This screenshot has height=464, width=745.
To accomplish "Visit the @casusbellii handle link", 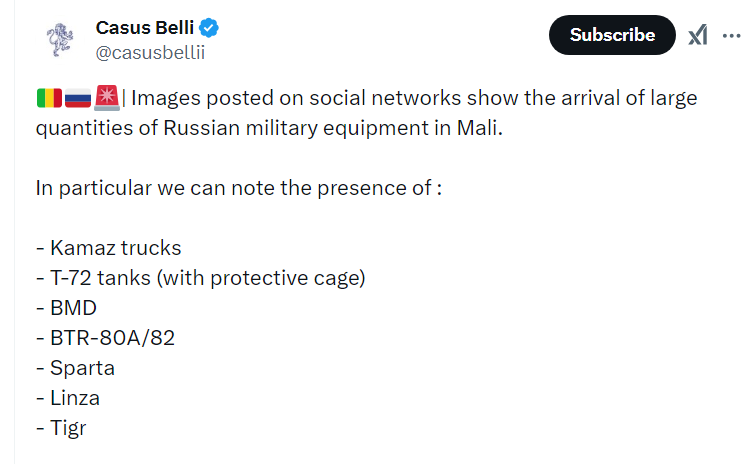I will [x=150, y=52].
